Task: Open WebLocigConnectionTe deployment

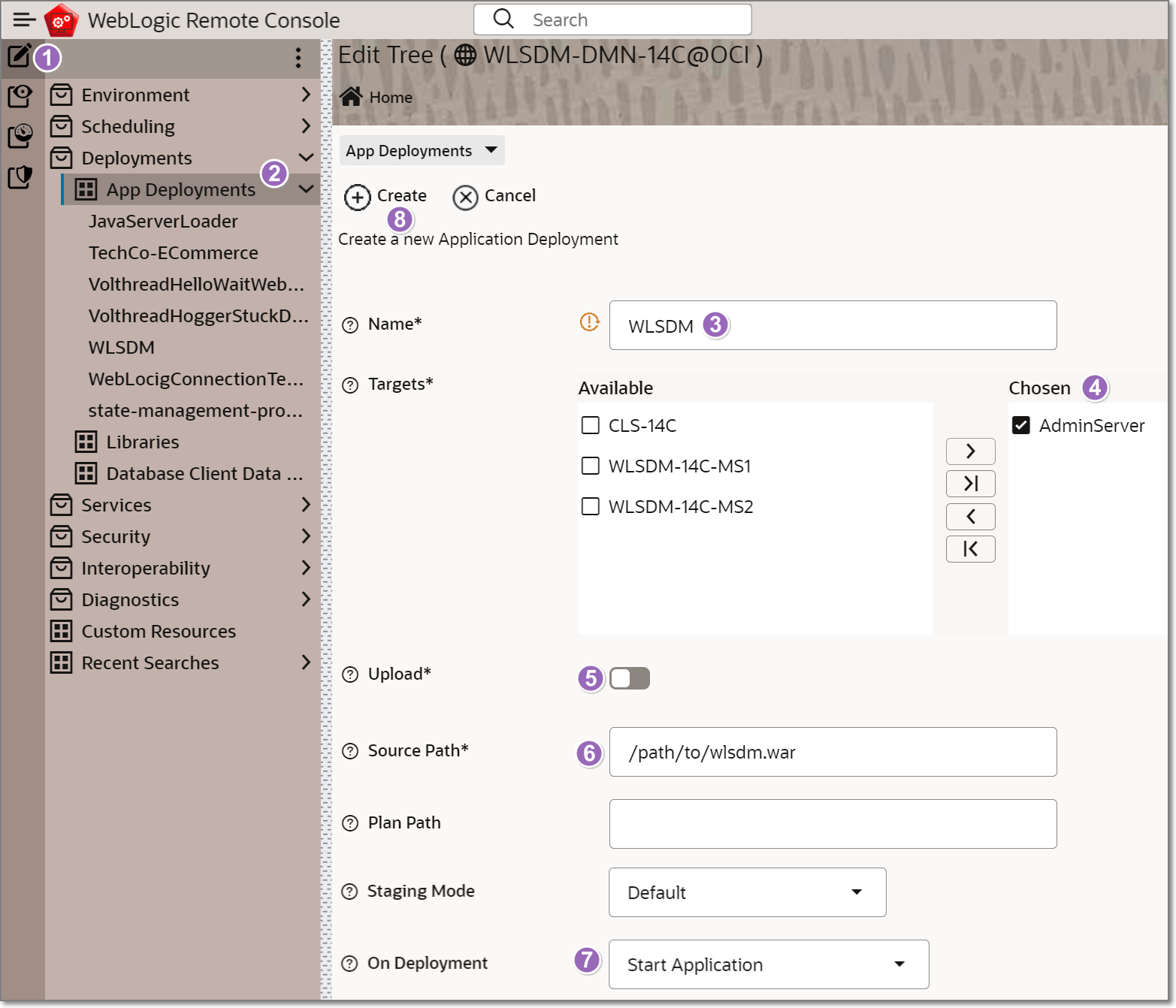Action: coord(196,379)
